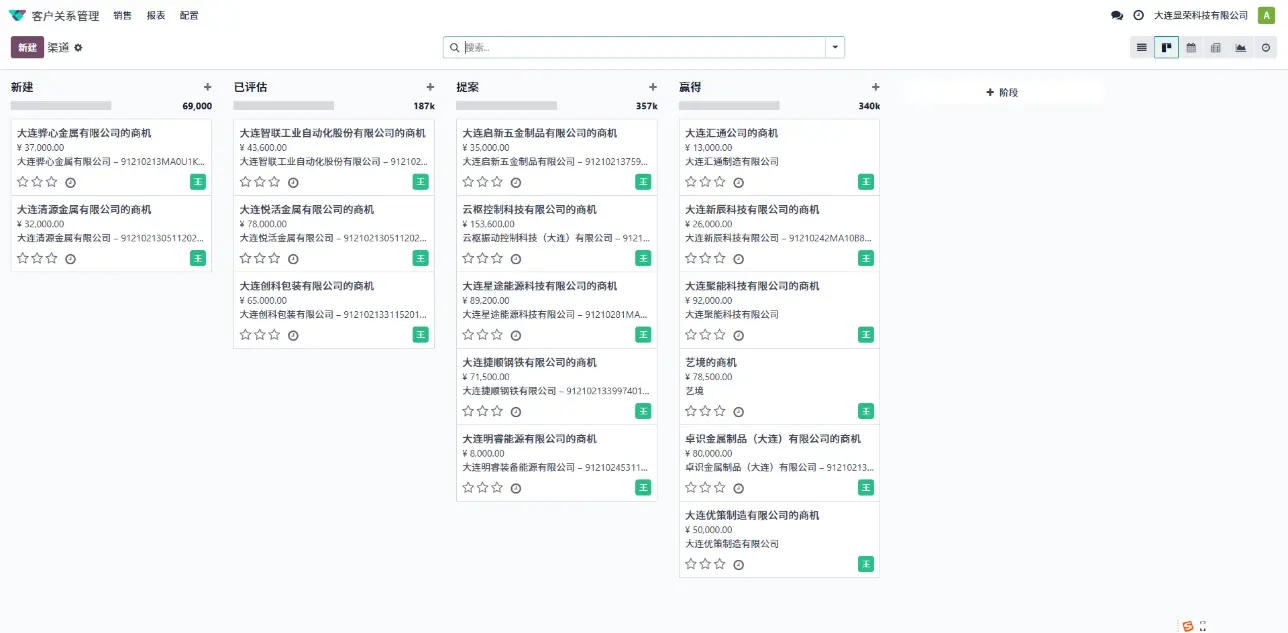Open the user avatar menu
This screenshot has height=633, width=1288.
(1266, 16)
